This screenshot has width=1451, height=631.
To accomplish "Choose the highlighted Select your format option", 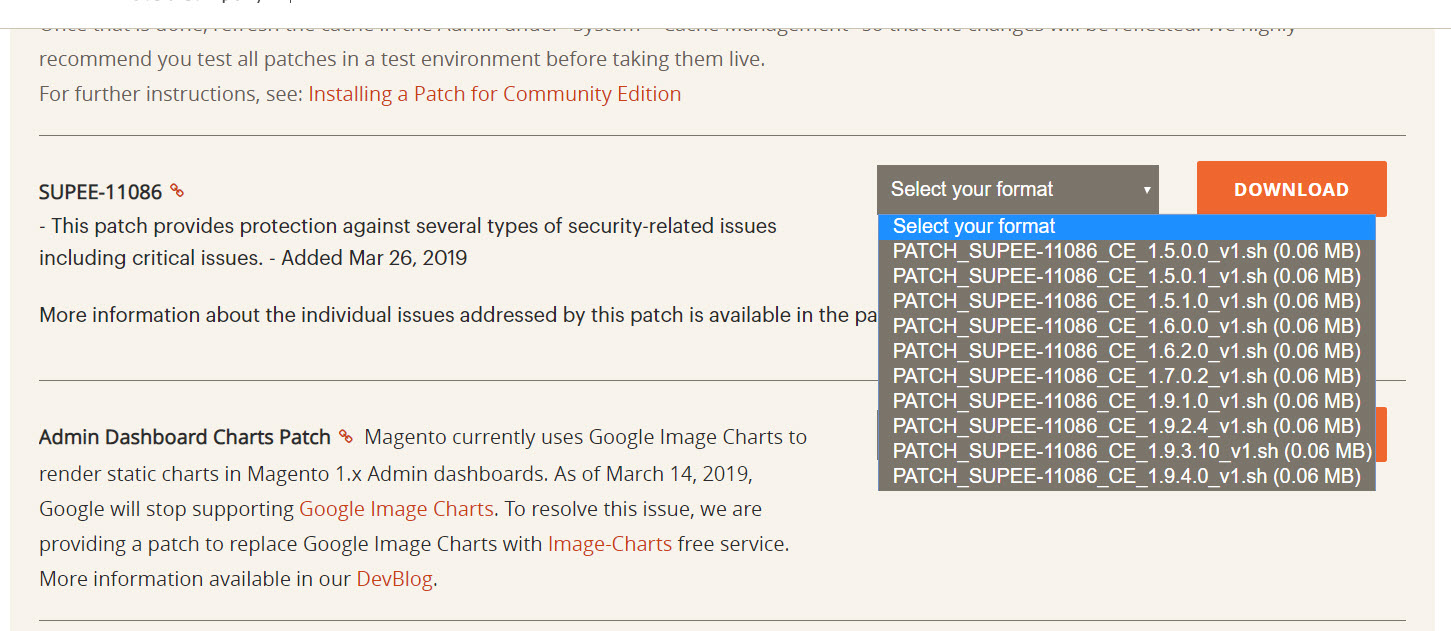I will [1127, 226].
